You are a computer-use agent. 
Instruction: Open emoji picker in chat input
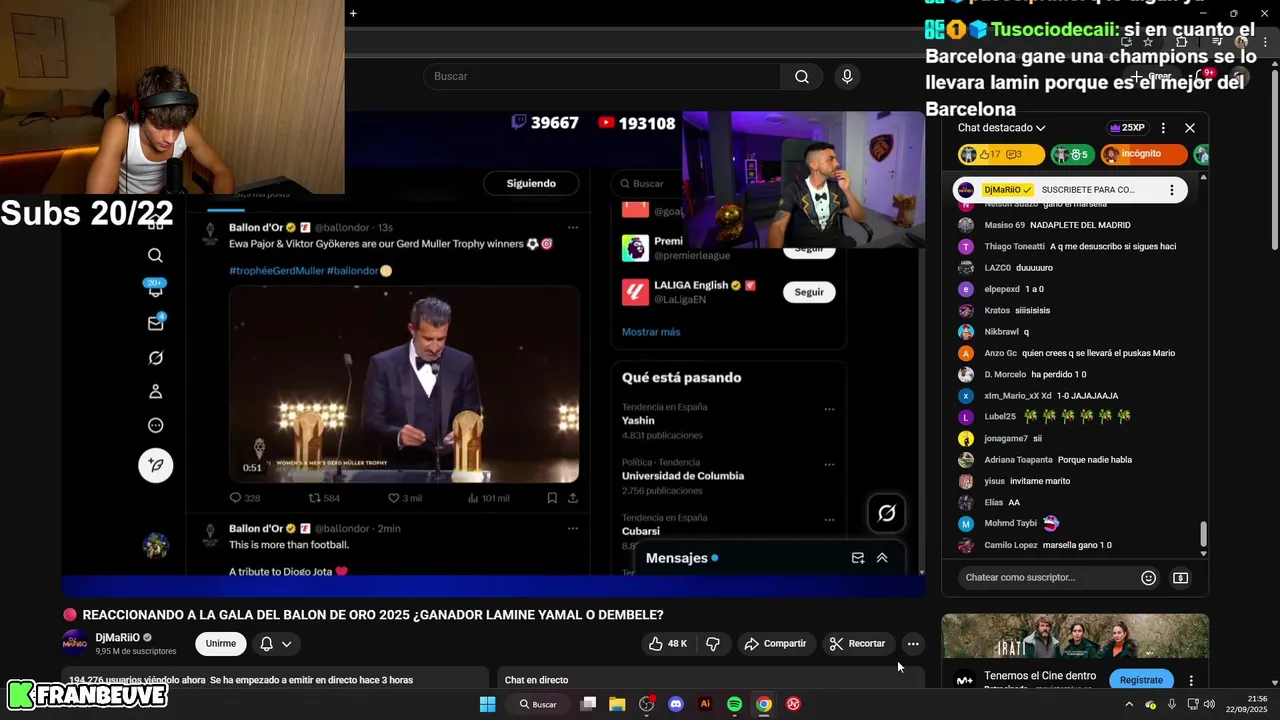(1149, 578)
